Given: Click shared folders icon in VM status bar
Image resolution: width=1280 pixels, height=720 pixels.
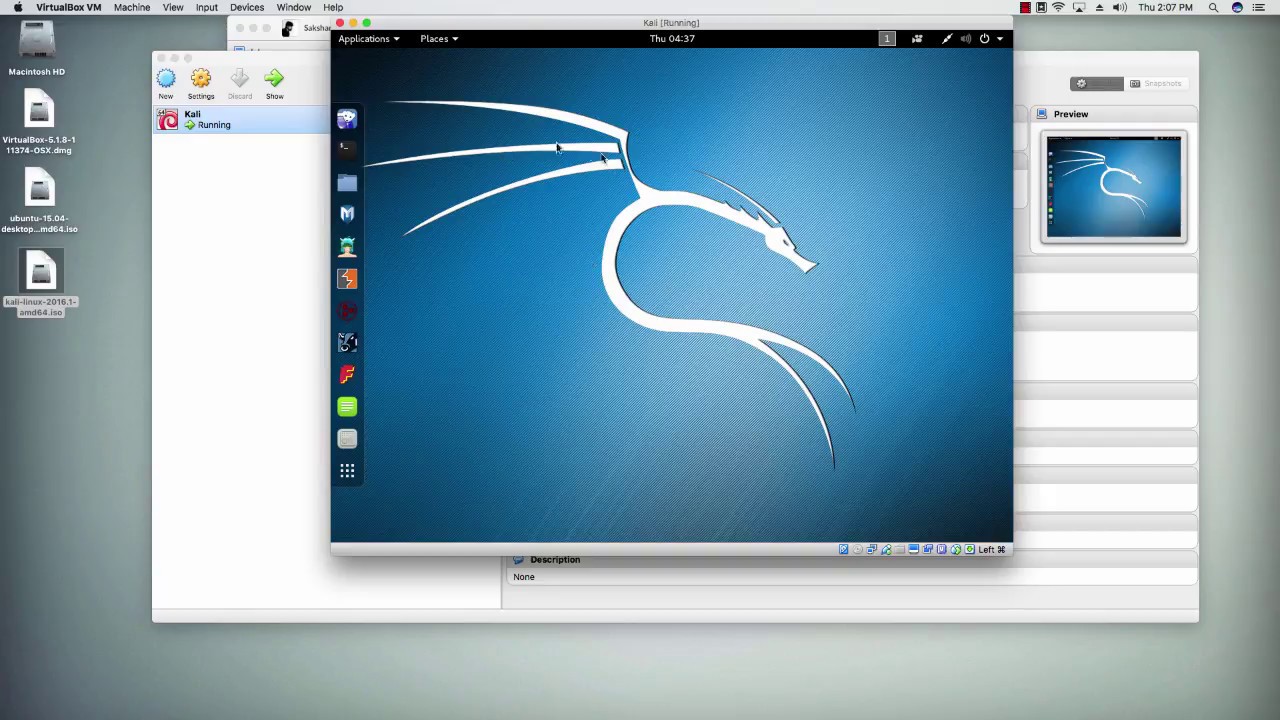Looking at the screenshot, I should (x=899, y=549).
